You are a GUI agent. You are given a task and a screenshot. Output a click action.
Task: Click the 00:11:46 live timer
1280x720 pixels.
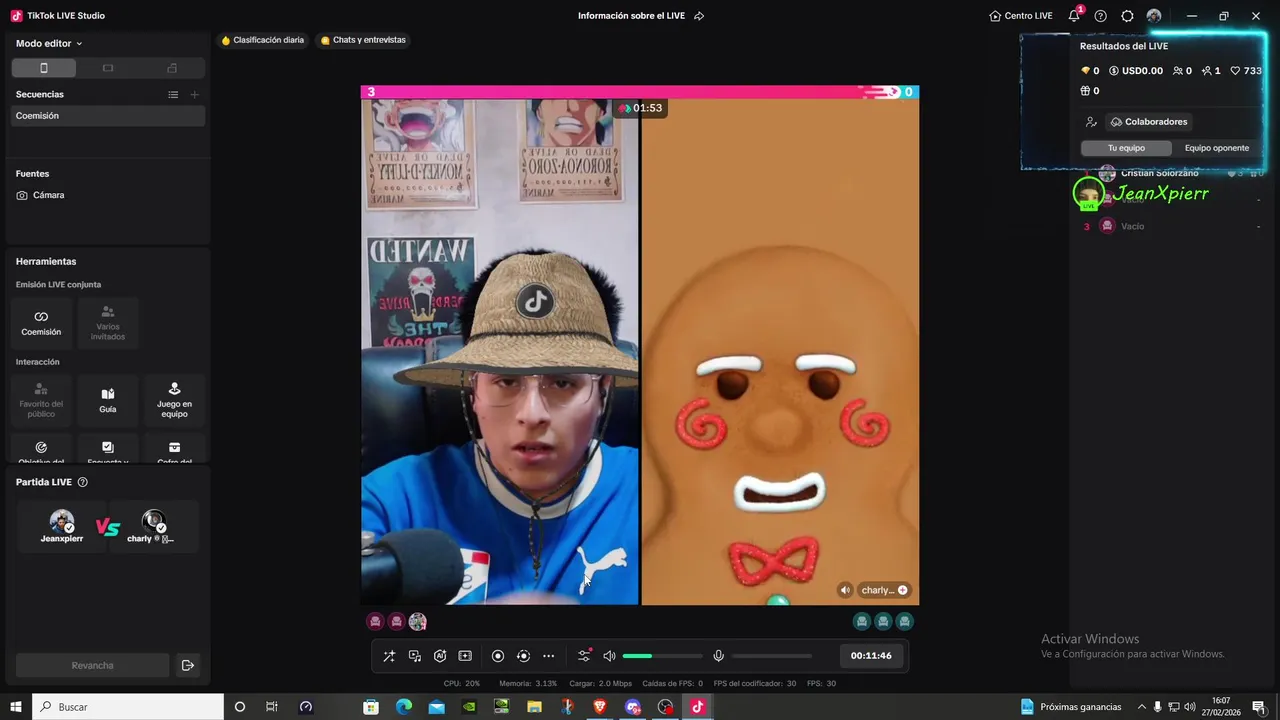[x=871, y=656]
